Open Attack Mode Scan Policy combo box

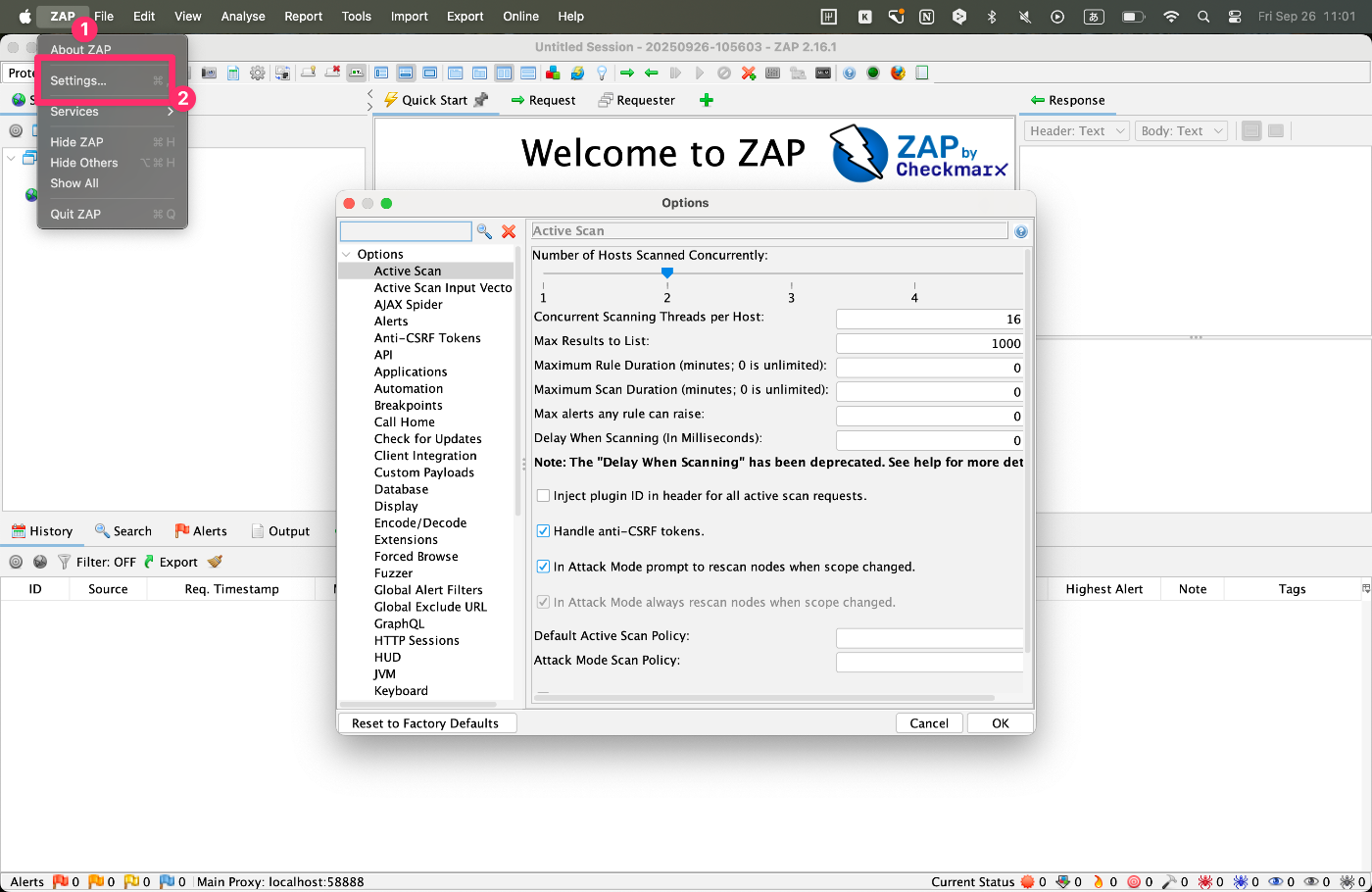929,662
